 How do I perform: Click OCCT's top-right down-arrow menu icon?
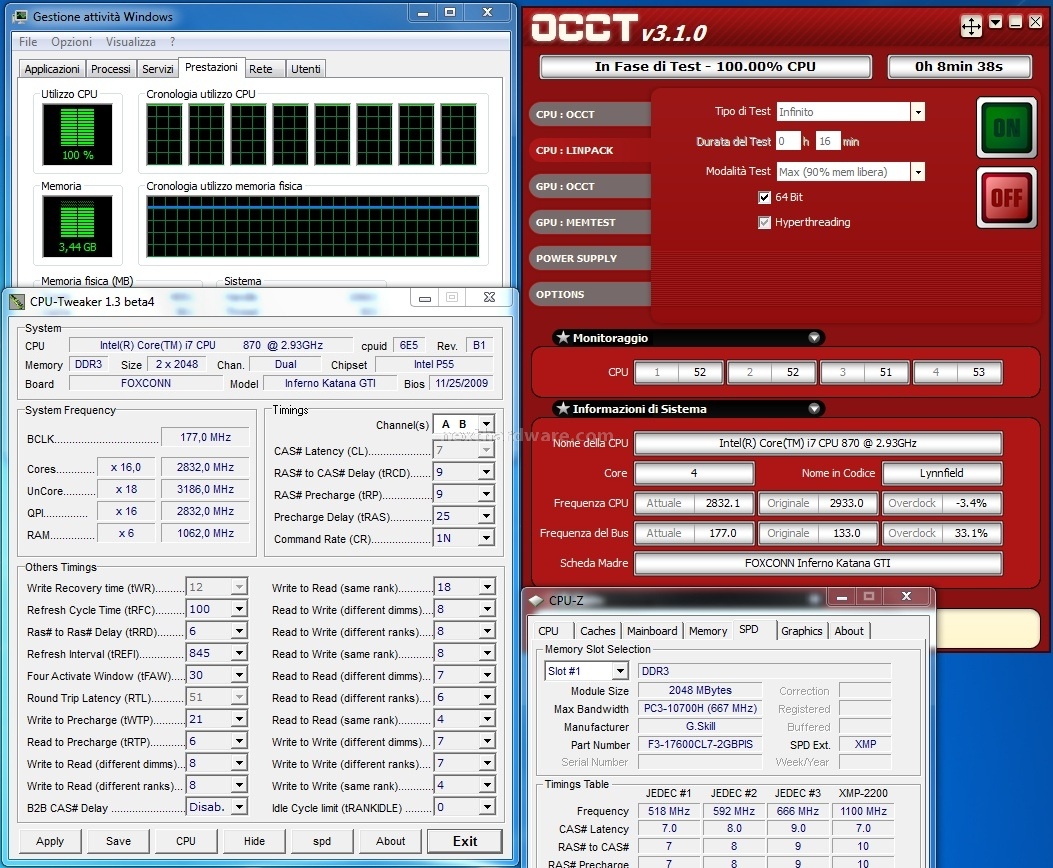click(x=995, y=22)
